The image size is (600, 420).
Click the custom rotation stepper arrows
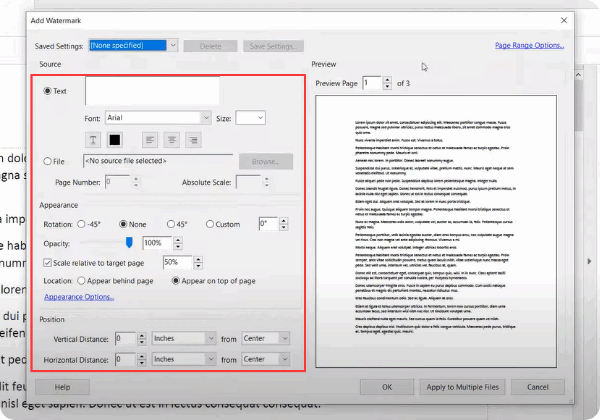[x=284, y=224]
